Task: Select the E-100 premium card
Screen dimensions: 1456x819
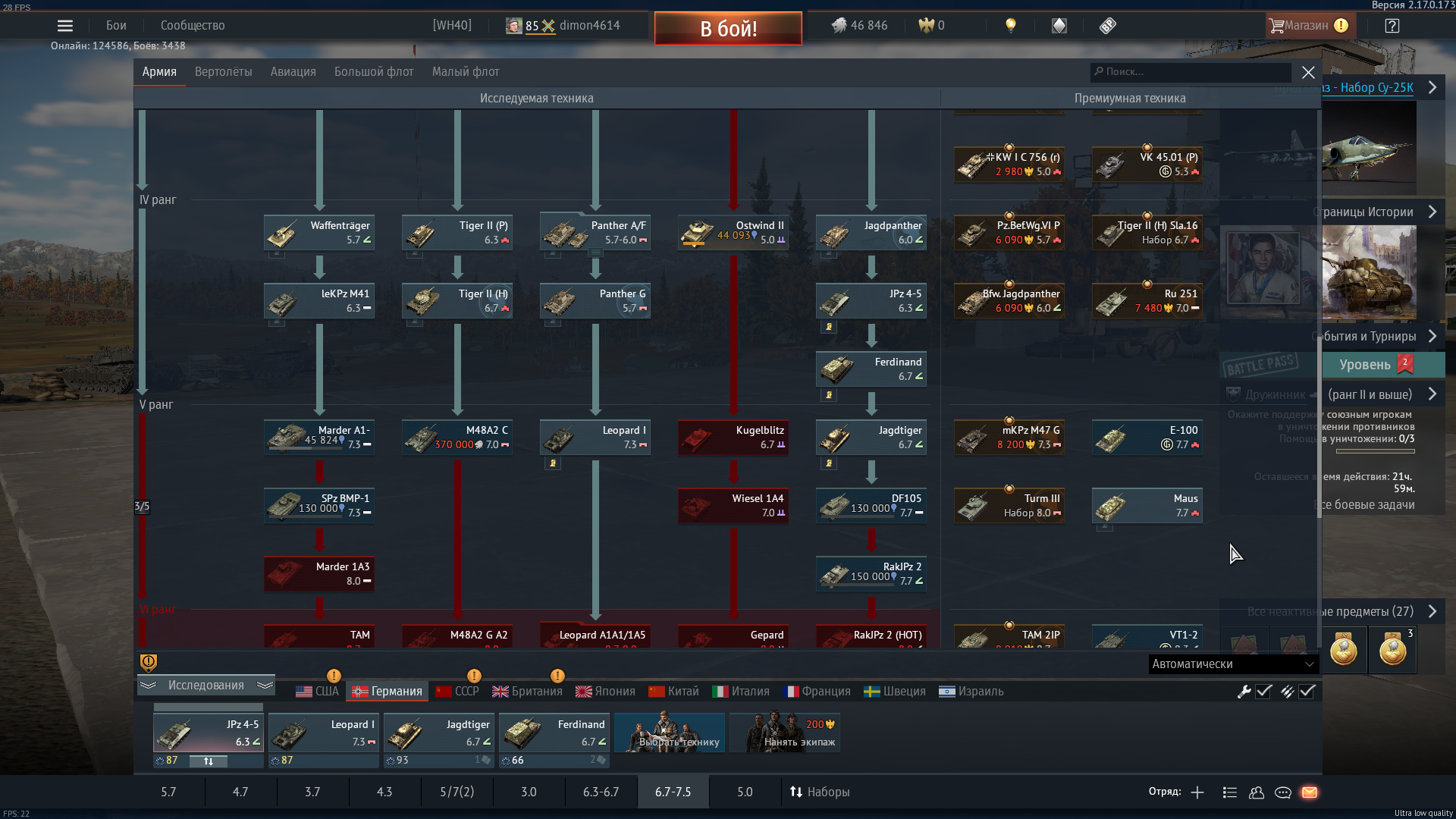Action: tap(1147, 438)
